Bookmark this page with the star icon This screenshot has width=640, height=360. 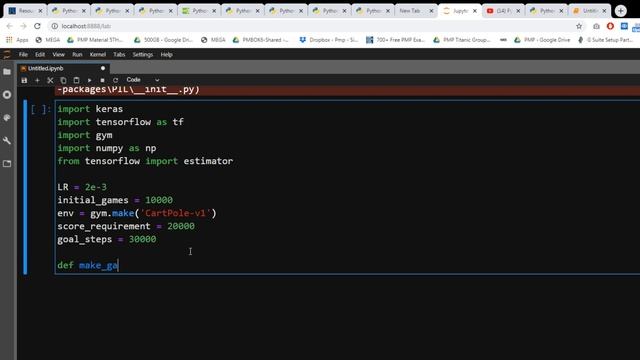tap(579, 26)
